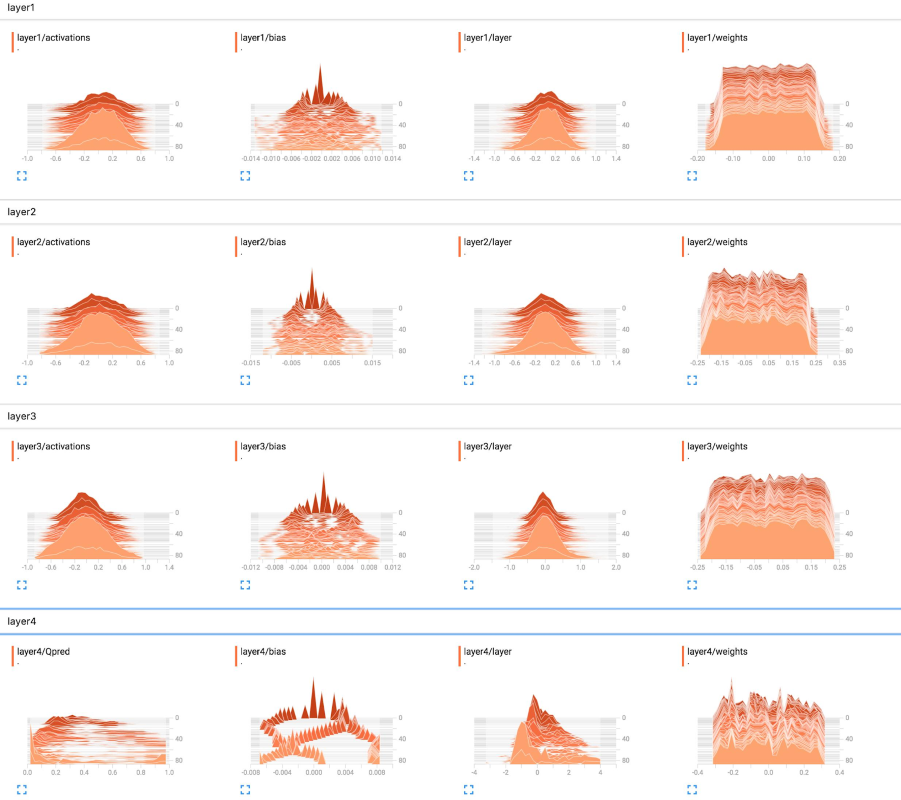The width and height of the screenshot is (901, 800).
Task: Expand the layer3/bias distribution to fullscreen
Action: (245, 584)
